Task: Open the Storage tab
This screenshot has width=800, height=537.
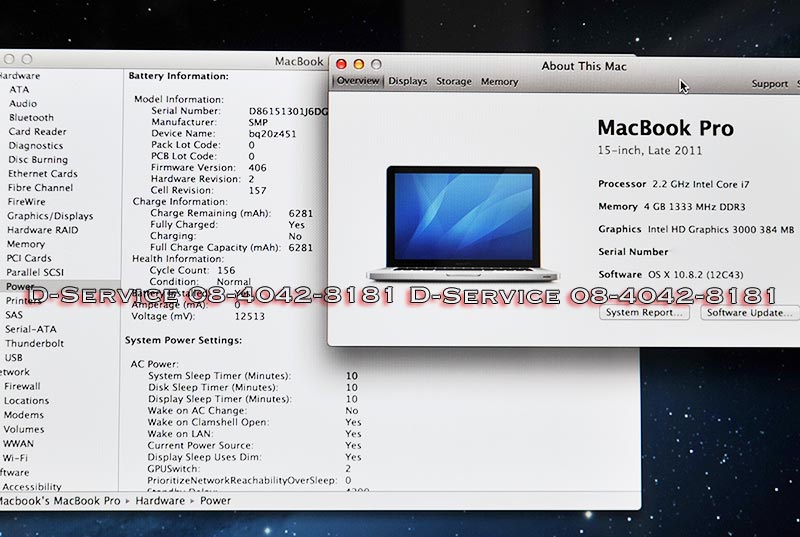Action: (454, 82)
